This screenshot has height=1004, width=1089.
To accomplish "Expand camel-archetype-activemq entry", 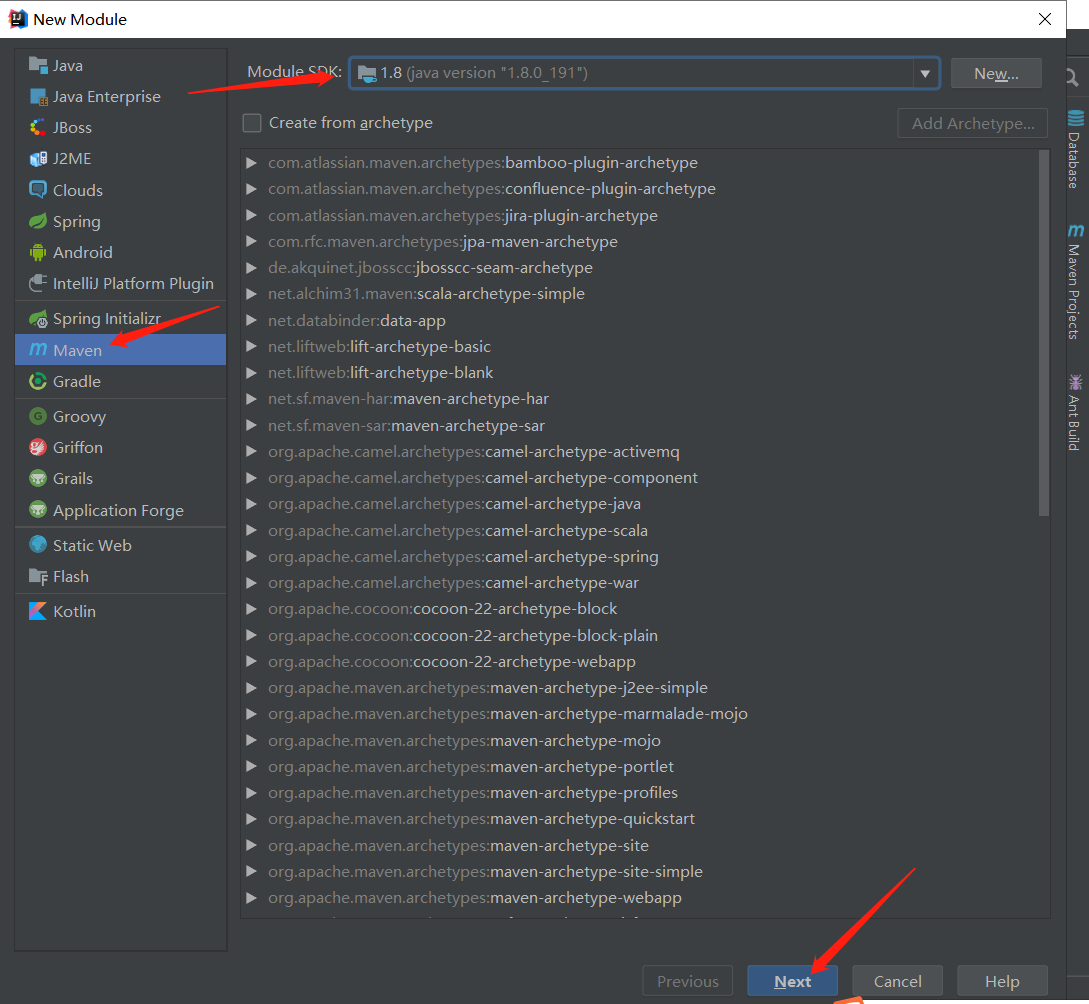I will coord(251,451).
